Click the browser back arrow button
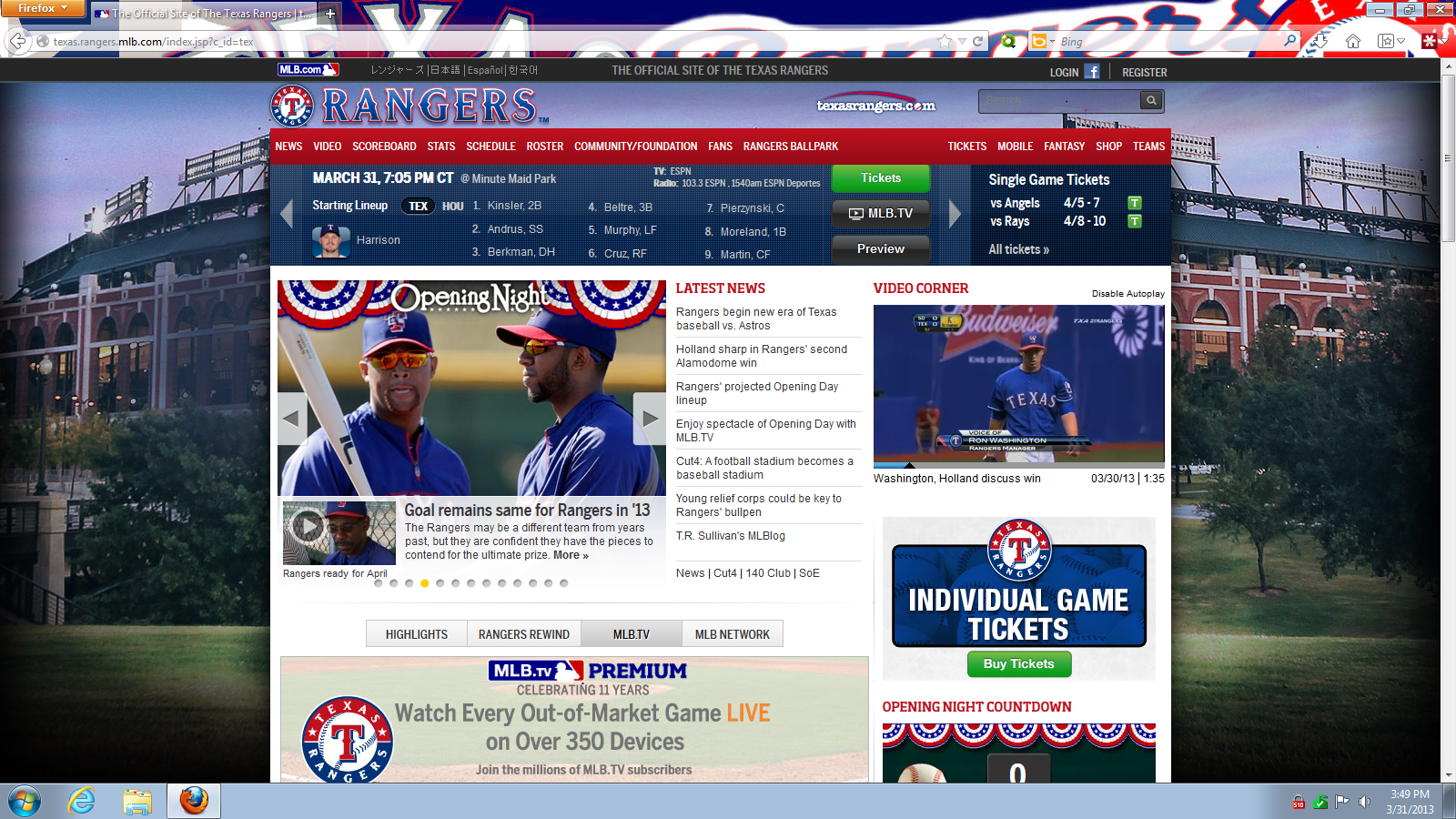 (17, 41)
